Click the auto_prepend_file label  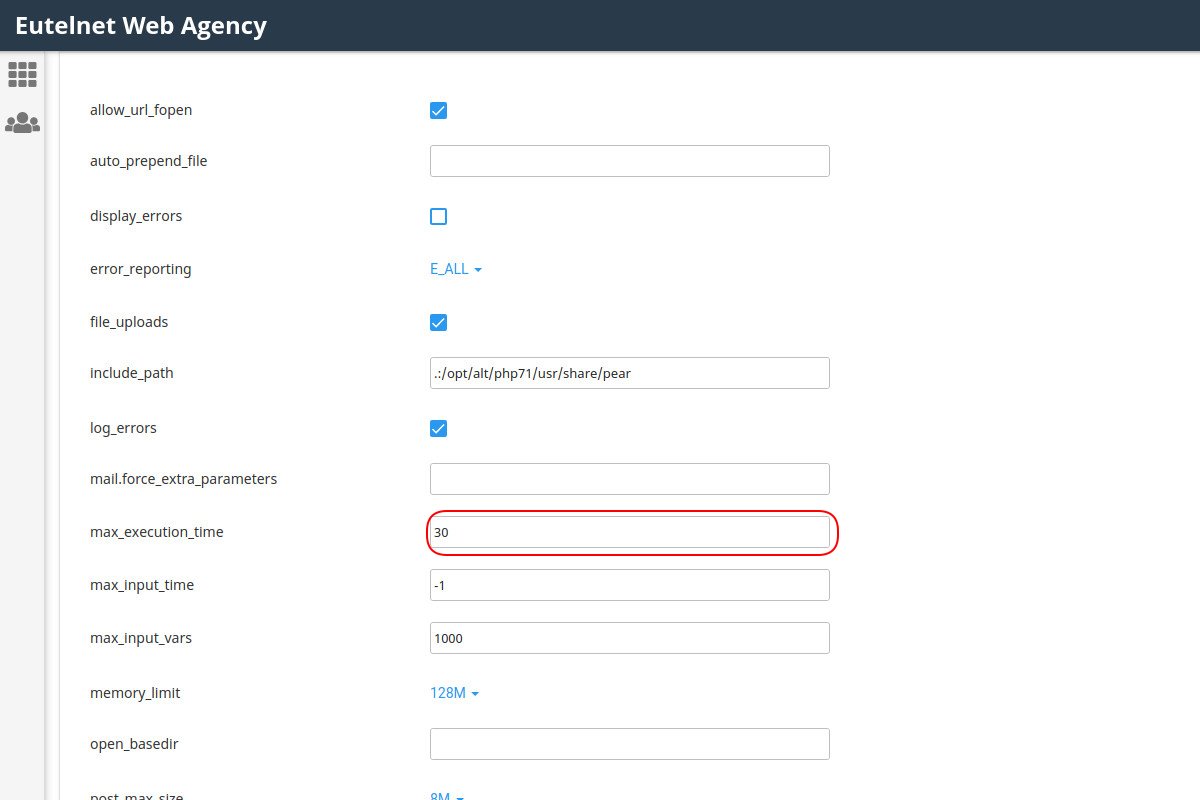pos(149,161)
